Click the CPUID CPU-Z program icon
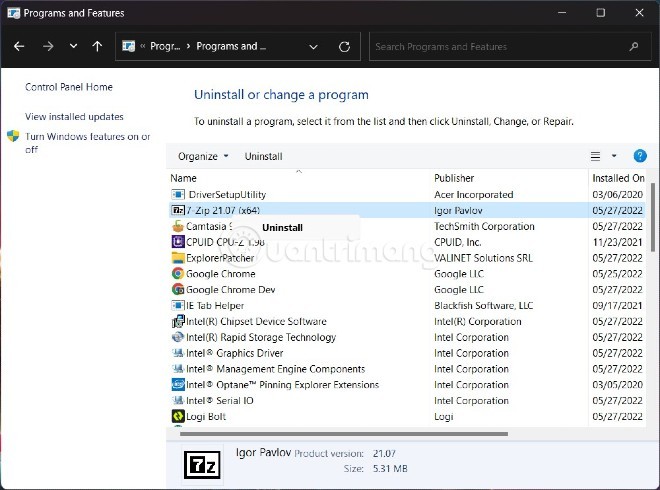Image resolution: width=660 pixels, height=490 pixels. (x=178, y=242)
